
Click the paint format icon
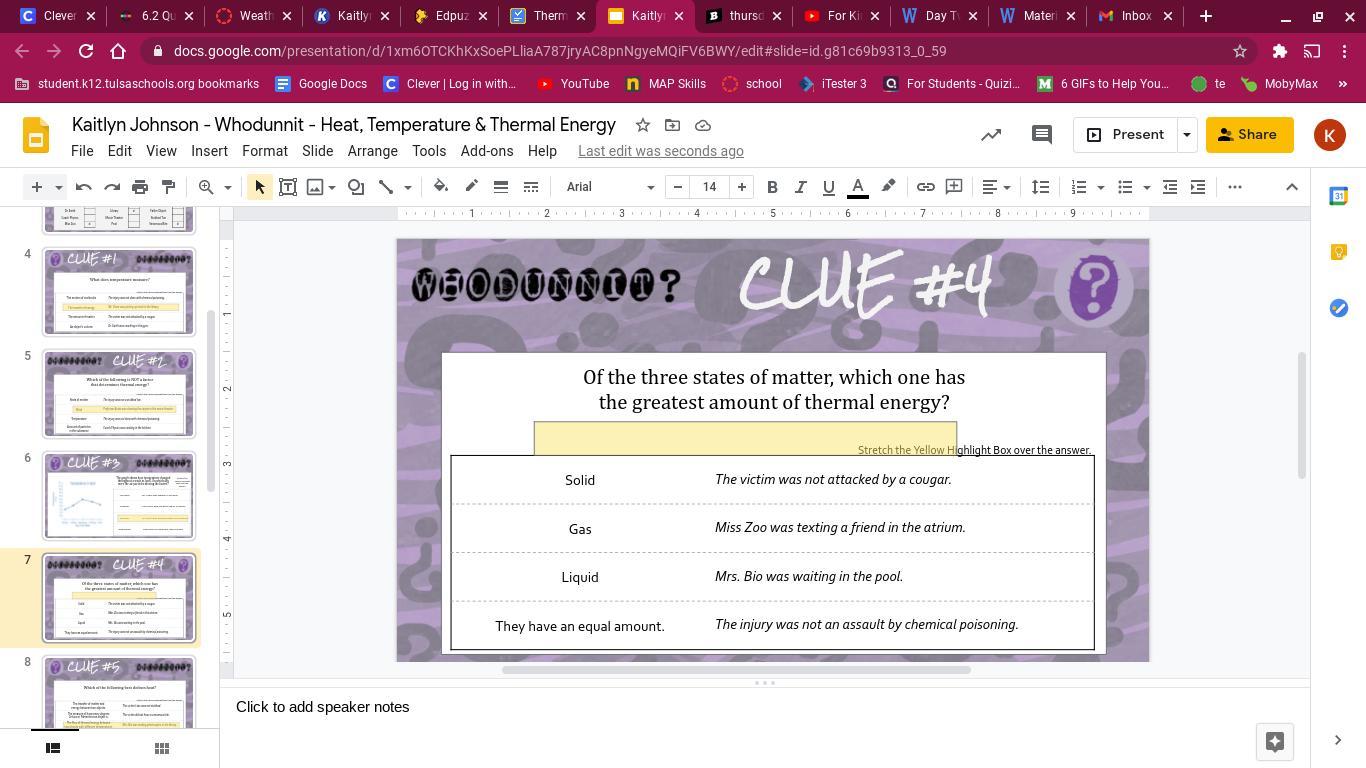click(168, 187)
